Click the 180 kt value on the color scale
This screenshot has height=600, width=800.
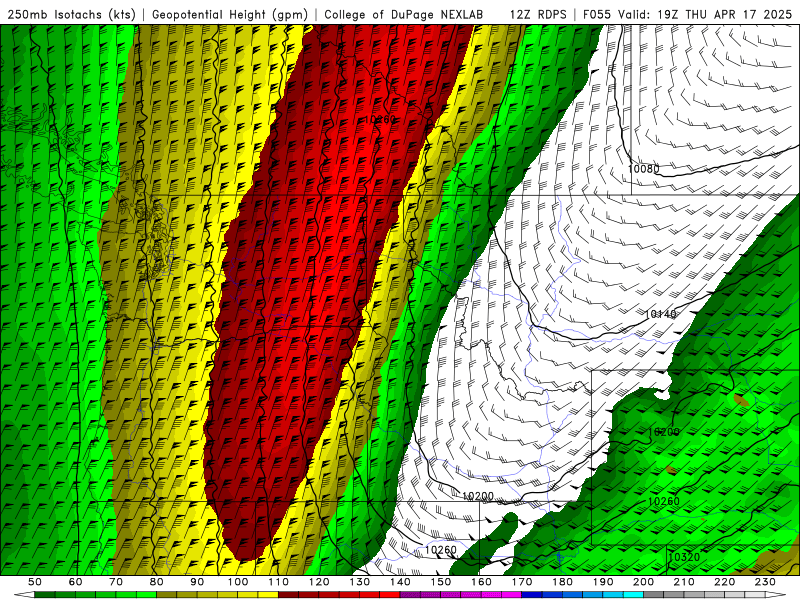[x=562, y=582]
